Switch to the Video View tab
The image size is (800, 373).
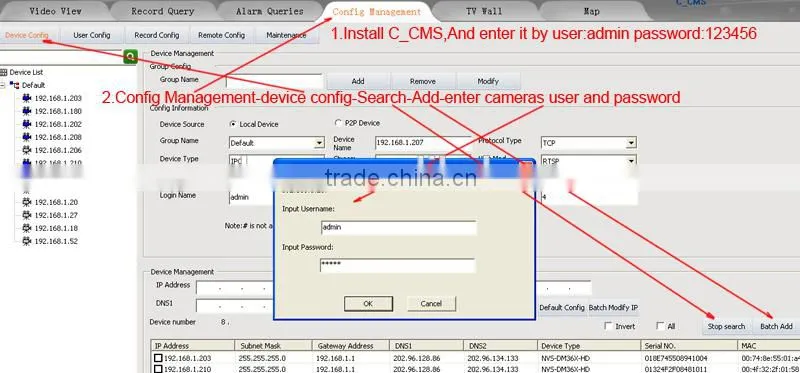(x=55, y=11)
